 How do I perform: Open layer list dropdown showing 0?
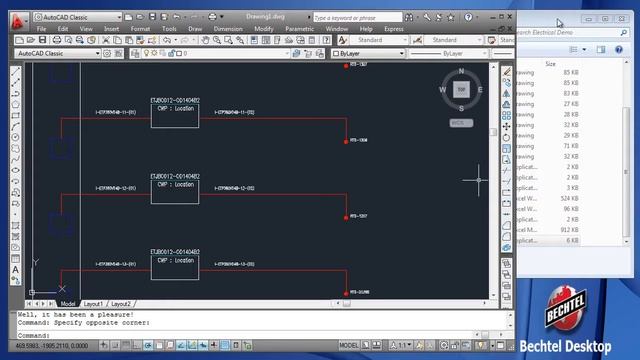point(216,53)
